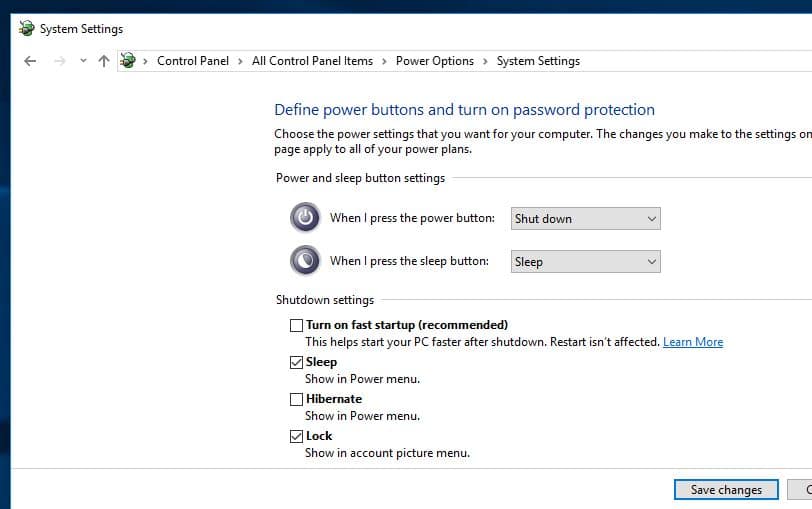812x509 pixels.
Task: Go to Power Options breadcrumb
Action: (x=435, y=61)
